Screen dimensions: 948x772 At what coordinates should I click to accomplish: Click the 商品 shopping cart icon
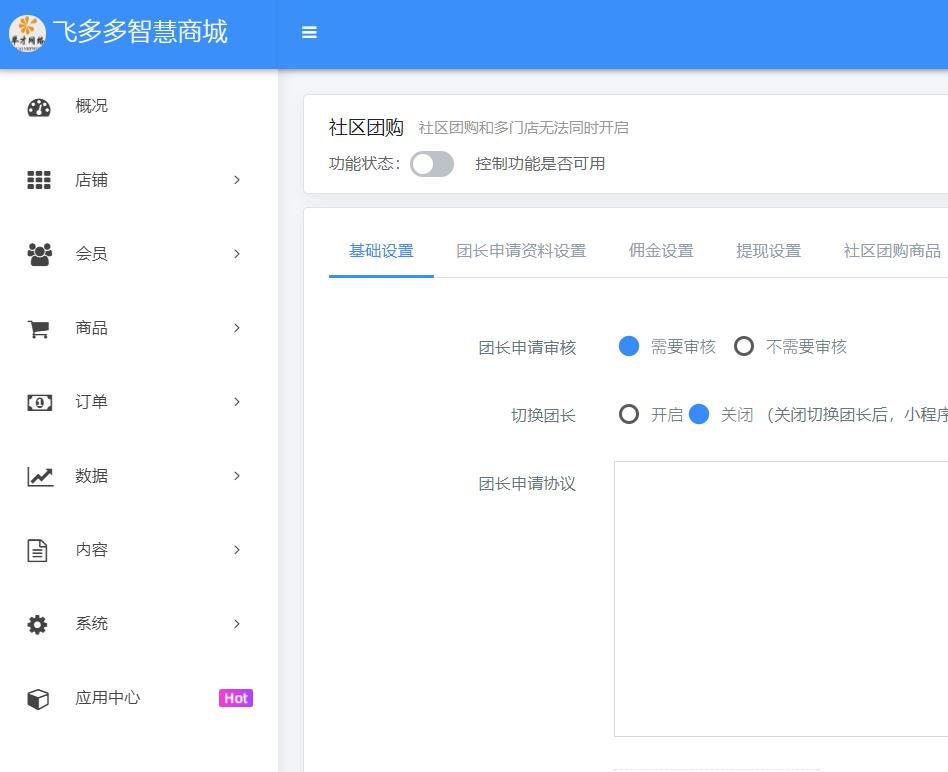point(38,329)
